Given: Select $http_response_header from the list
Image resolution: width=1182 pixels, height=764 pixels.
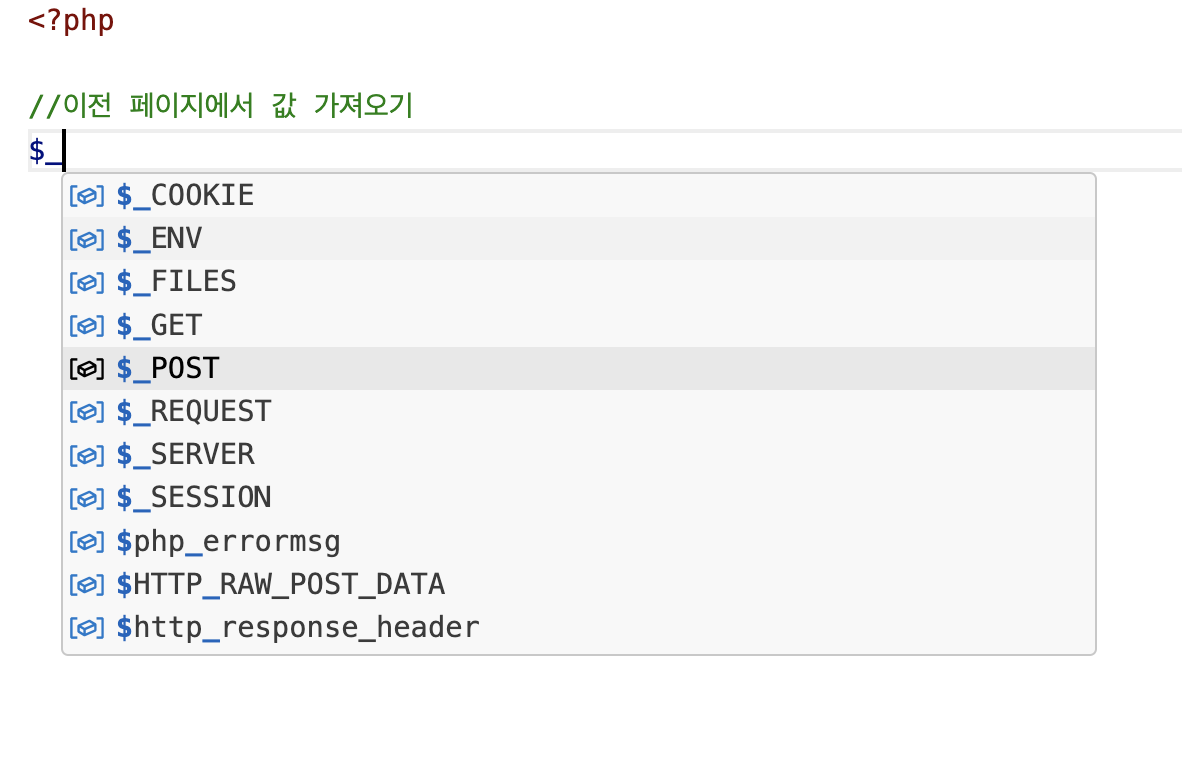Looking at the screenshot, I should 298,628.
